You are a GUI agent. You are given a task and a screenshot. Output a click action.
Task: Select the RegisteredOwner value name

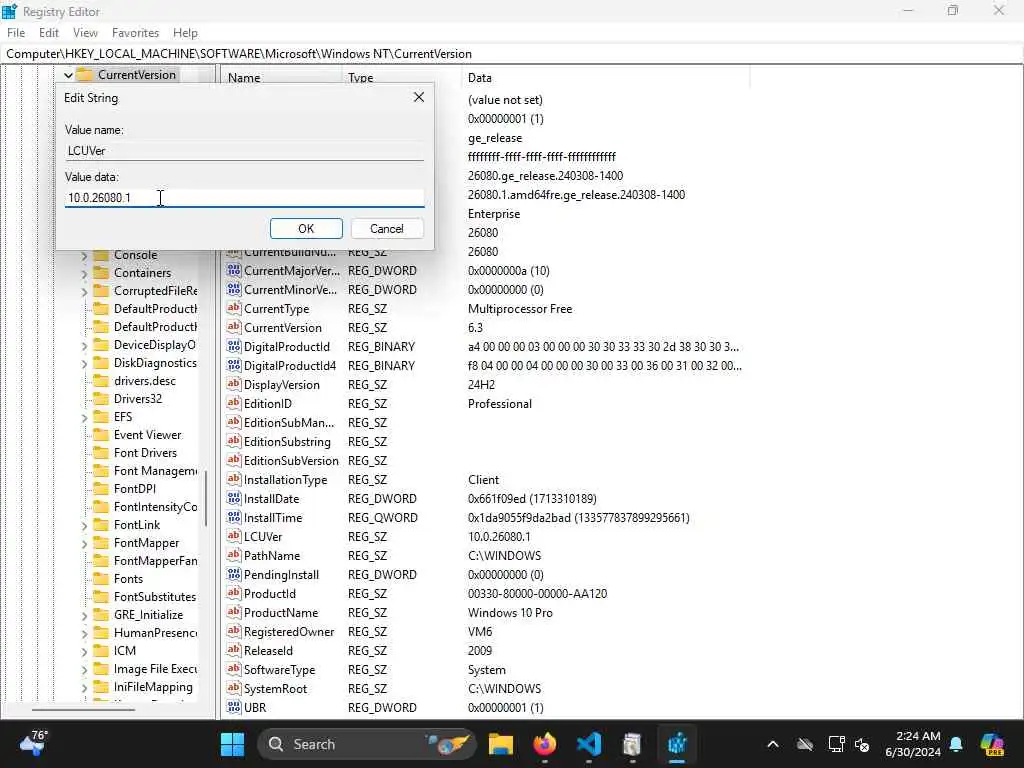289,632
